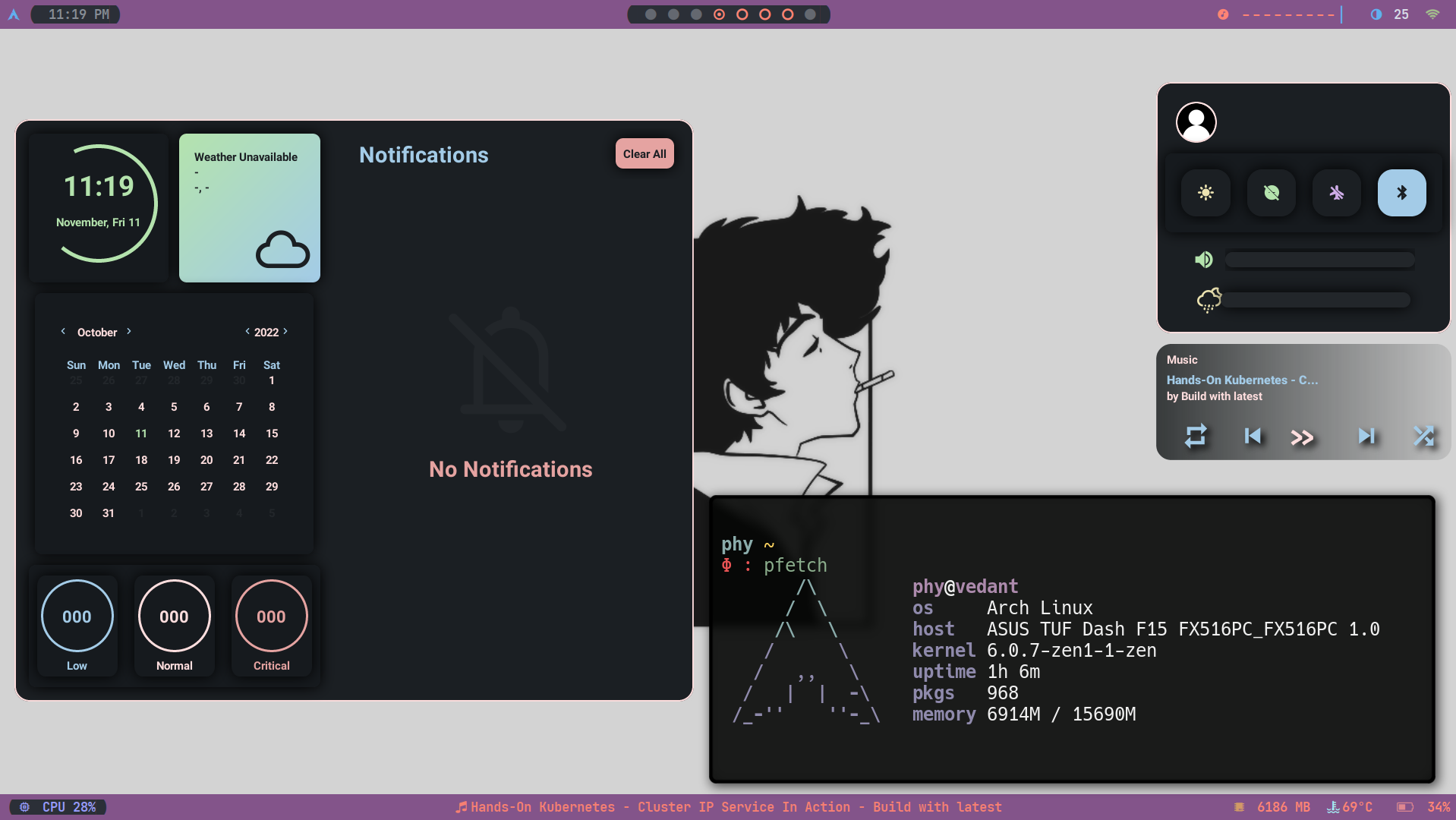Click the 'Arch Linux' os value in terminal
The image size is (1456, 820).
(1039, 607)
